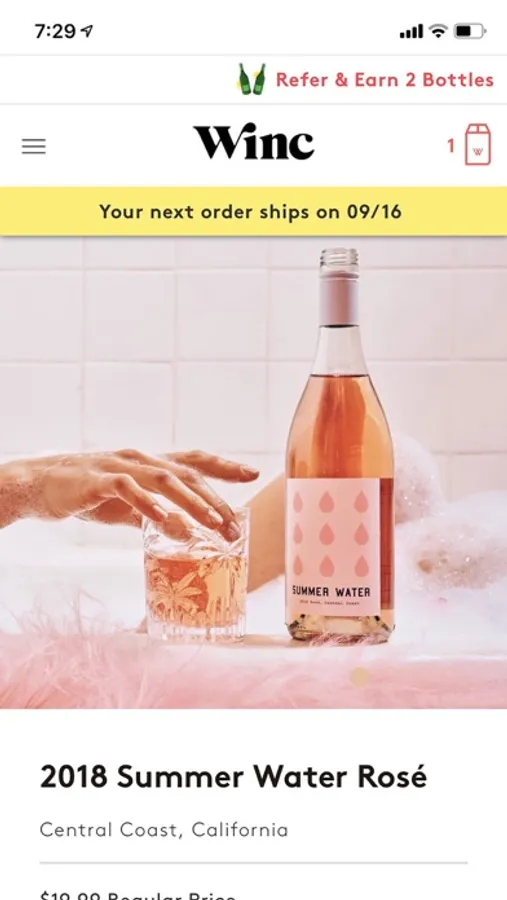Tap the green bottles referral icon
The height and width of the screenshot is (900, 507).
point(252,79)
